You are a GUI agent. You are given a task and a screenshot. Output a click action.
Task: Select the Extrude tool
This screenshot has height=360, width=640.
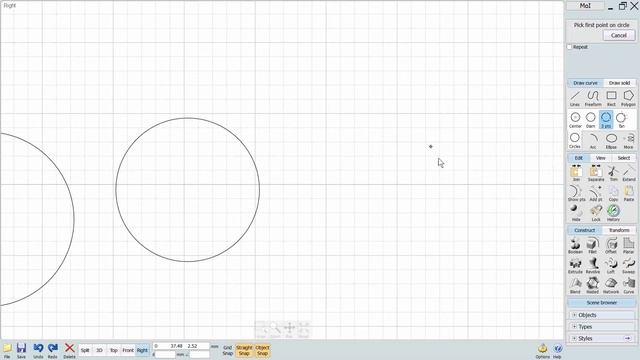(575, 265)
